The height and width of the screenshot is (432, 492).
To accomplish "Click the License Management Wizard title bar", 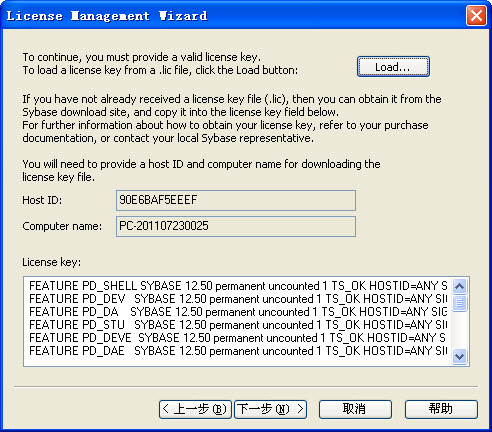I will point(233,16).
